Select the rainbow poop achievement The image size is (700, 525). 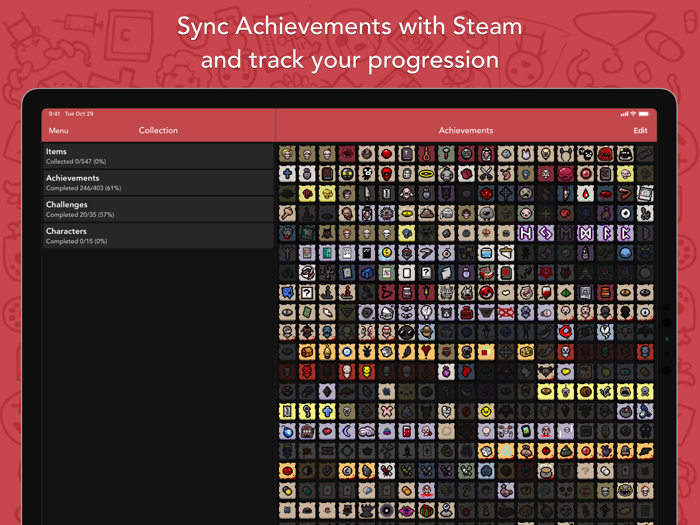(x=387, y=431)
